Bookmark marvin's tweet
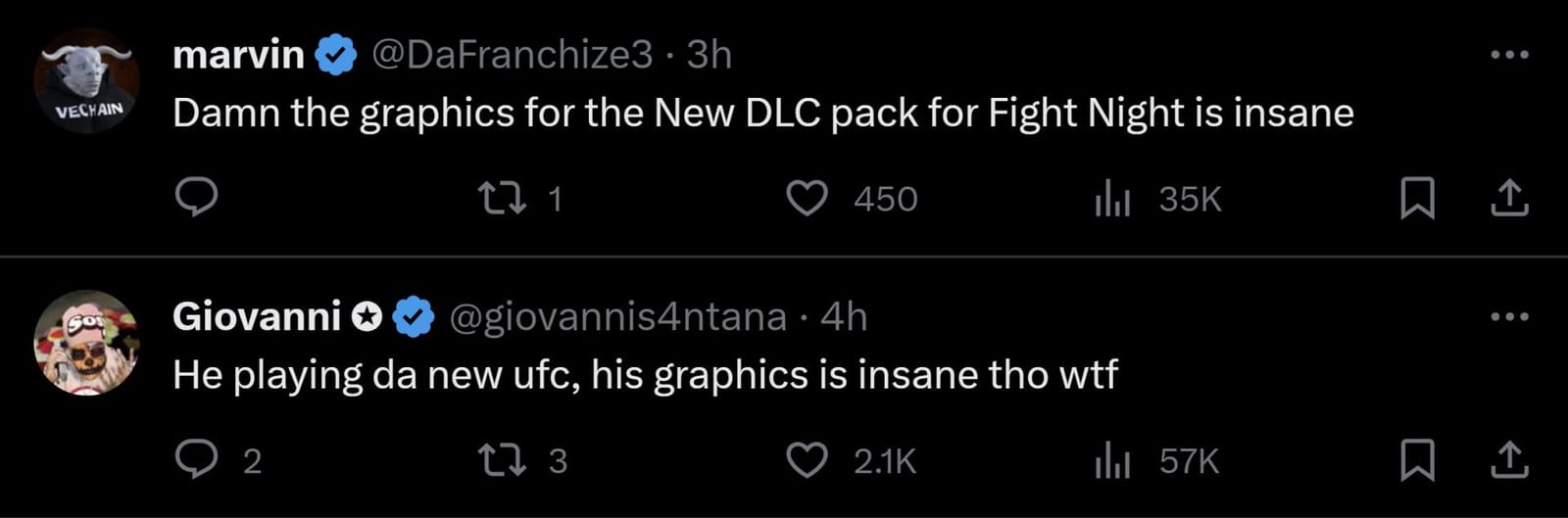This screenshot has height=518, width=1568. click(x=1417, y=199)
